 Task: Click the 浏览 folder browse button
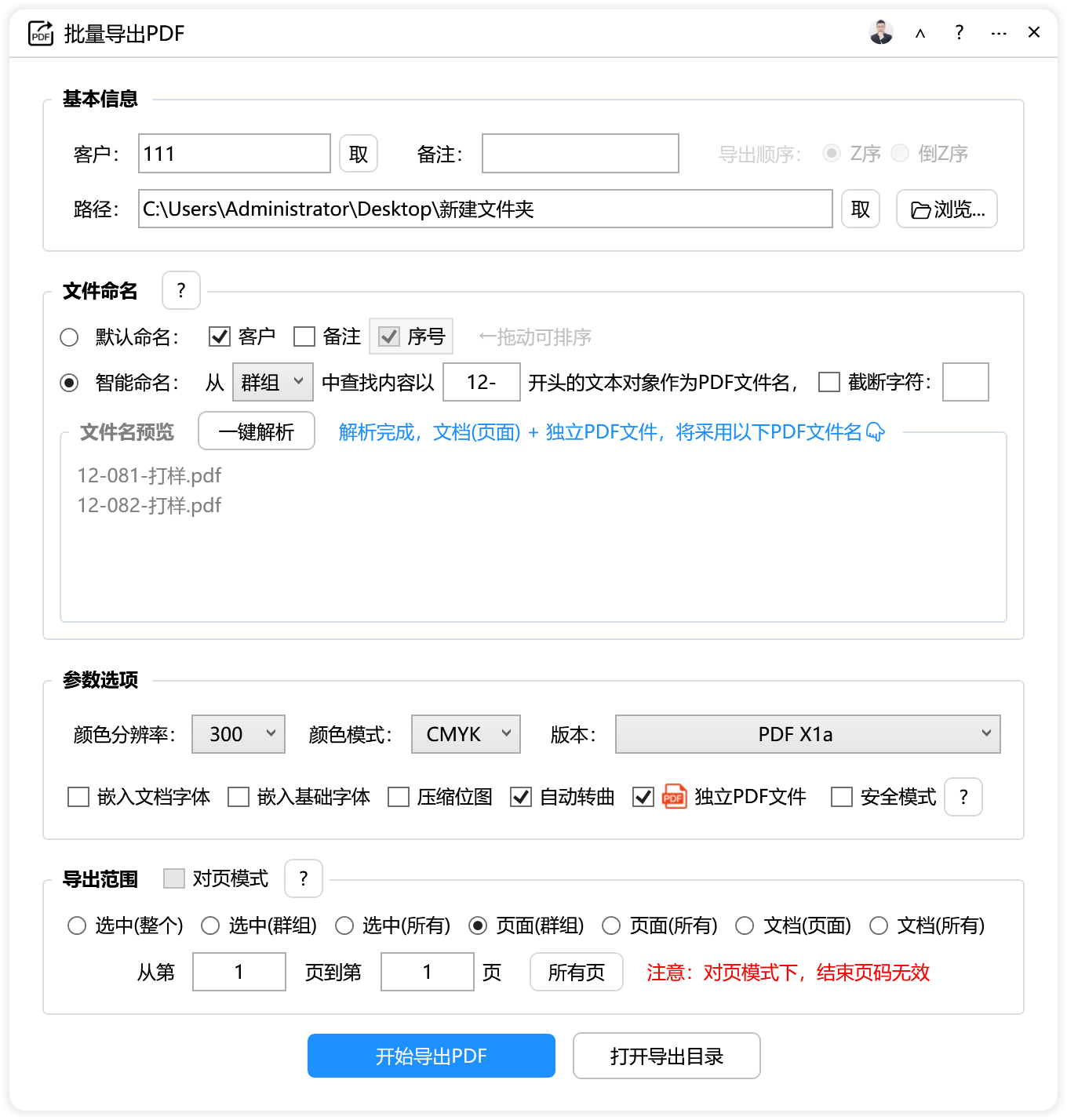click(x=946, y=209)
